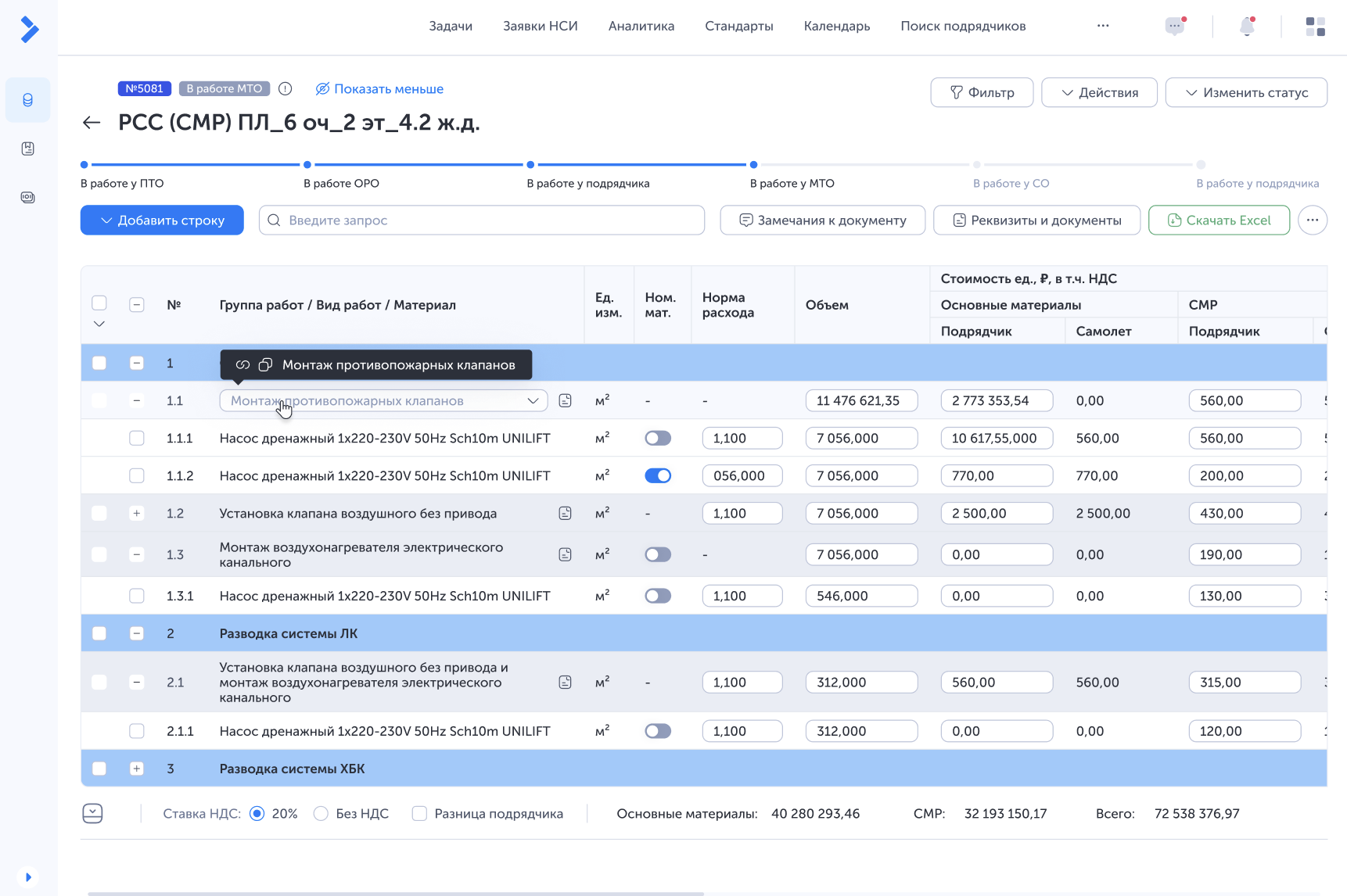The height and width of the screenshot is (896, 1347).
Task: Check the Разница подрядчика checkbox
Action: pyautogui.click(x=419, y=814)
